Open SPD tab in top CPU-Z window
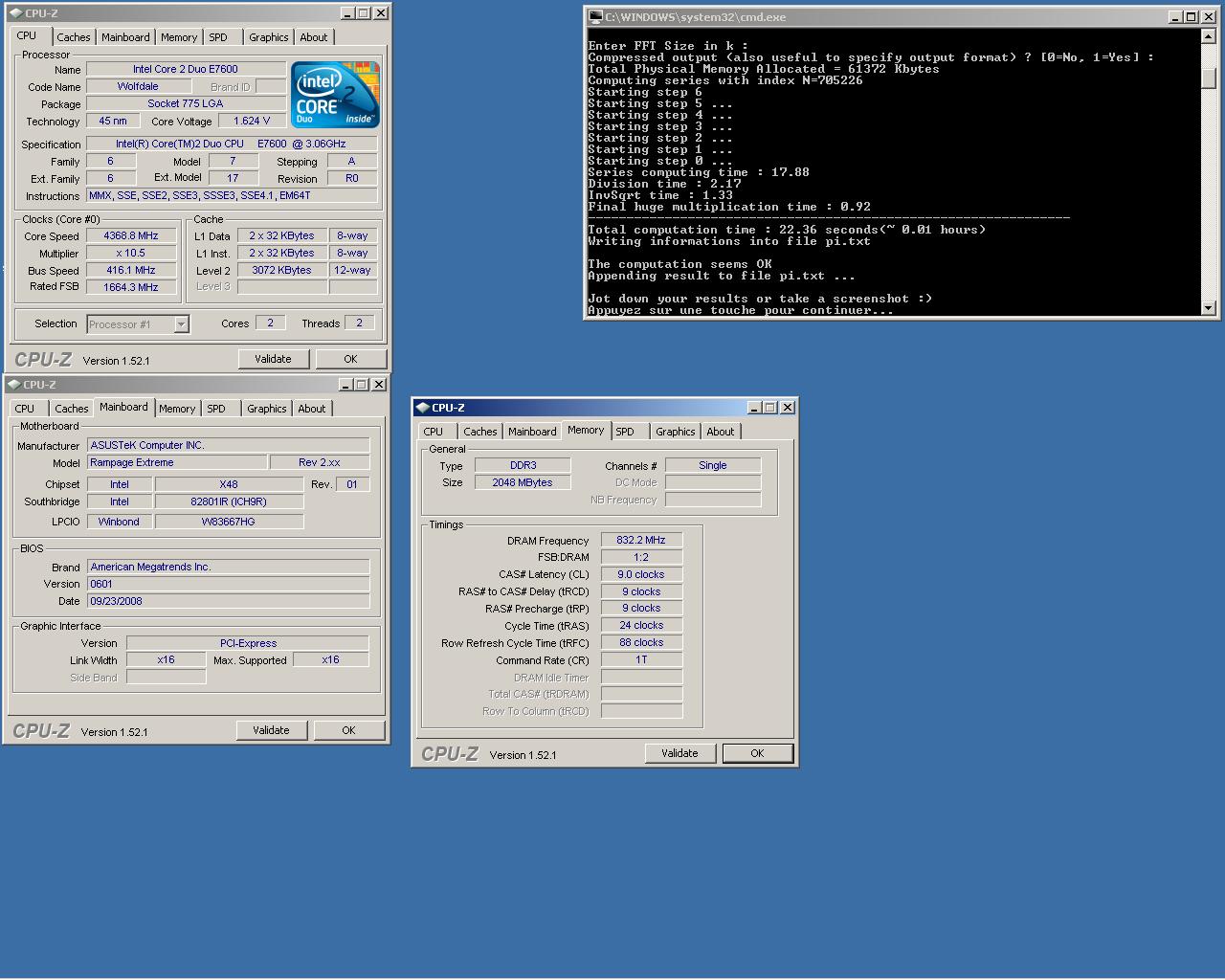Screen dimensions: 1225x980 (x=218, y=37)
